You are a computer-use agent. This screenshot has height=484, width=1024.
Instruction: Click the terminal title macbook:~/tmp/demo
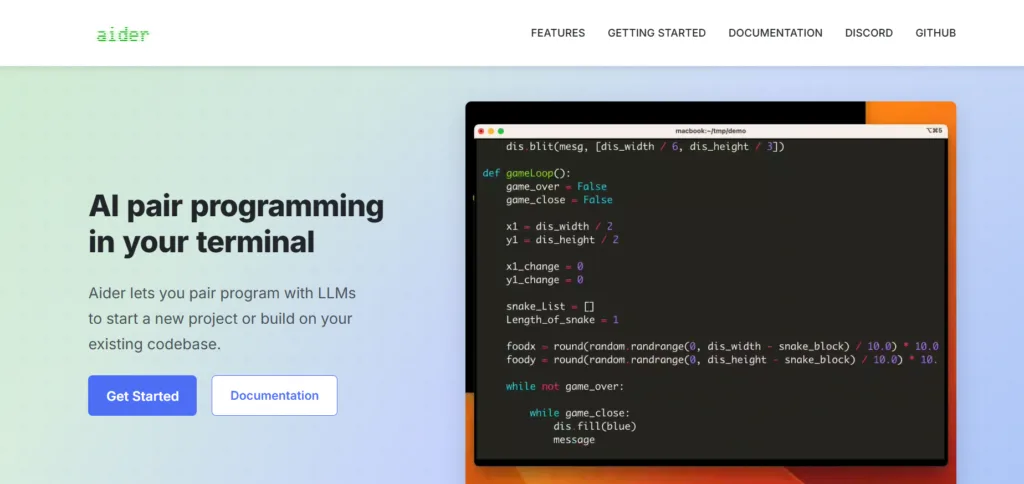click(x=710, y=131)
